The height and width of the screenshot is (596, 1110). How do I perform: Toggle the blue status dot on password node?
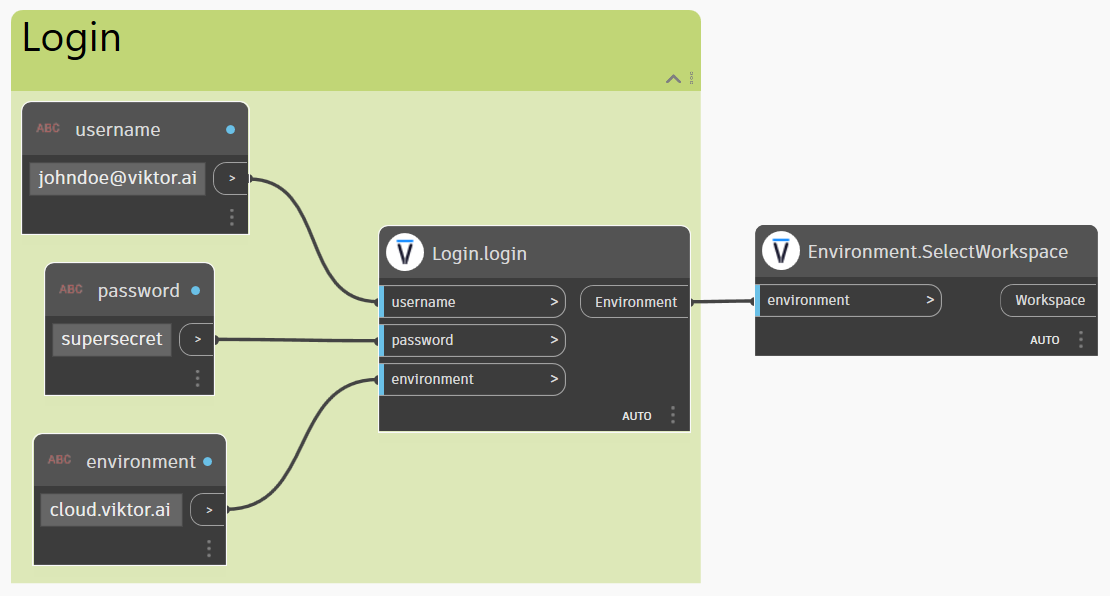coord(195,291)
